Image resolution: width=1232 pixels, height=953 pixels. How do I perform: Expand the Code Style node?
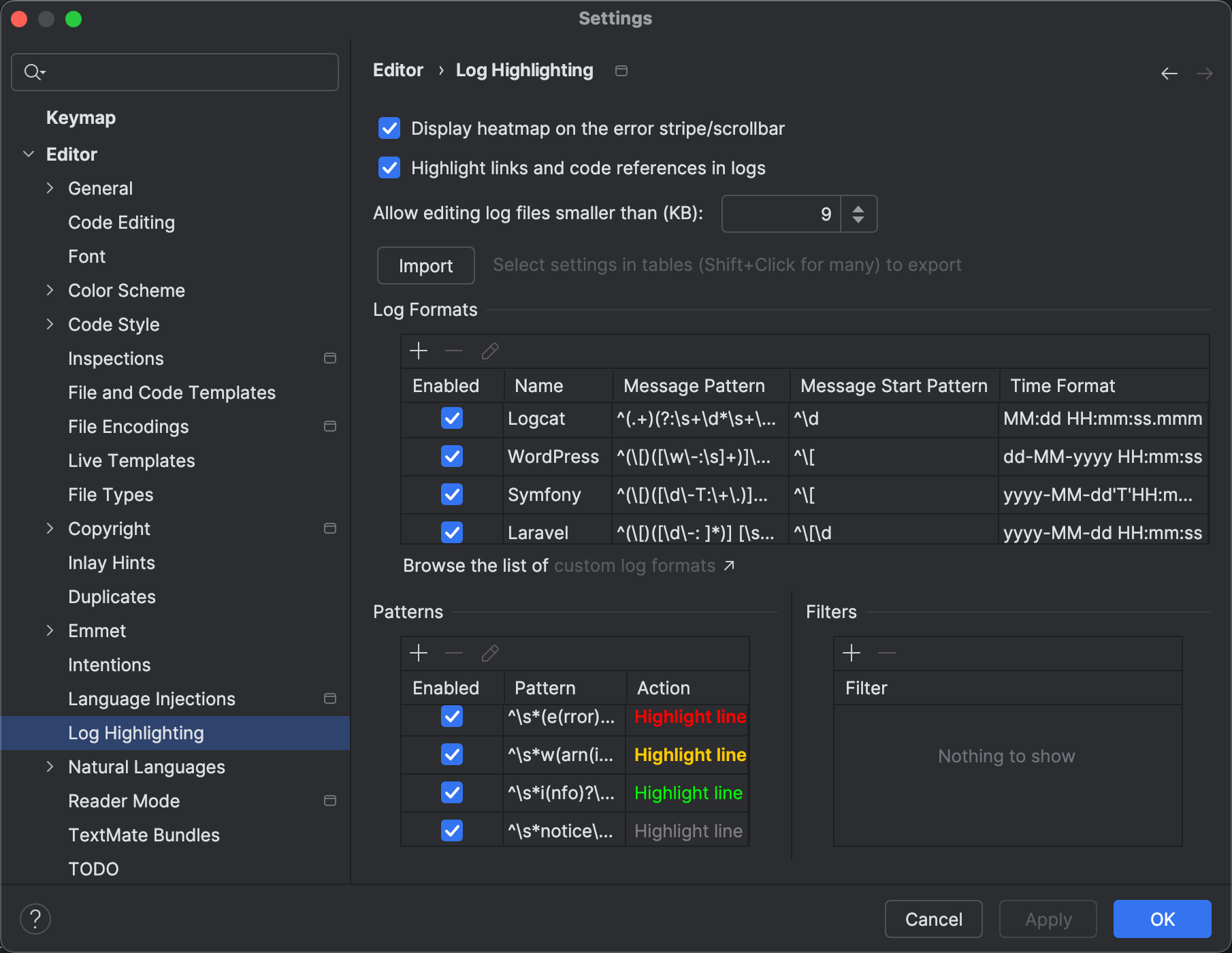(50, 324)
